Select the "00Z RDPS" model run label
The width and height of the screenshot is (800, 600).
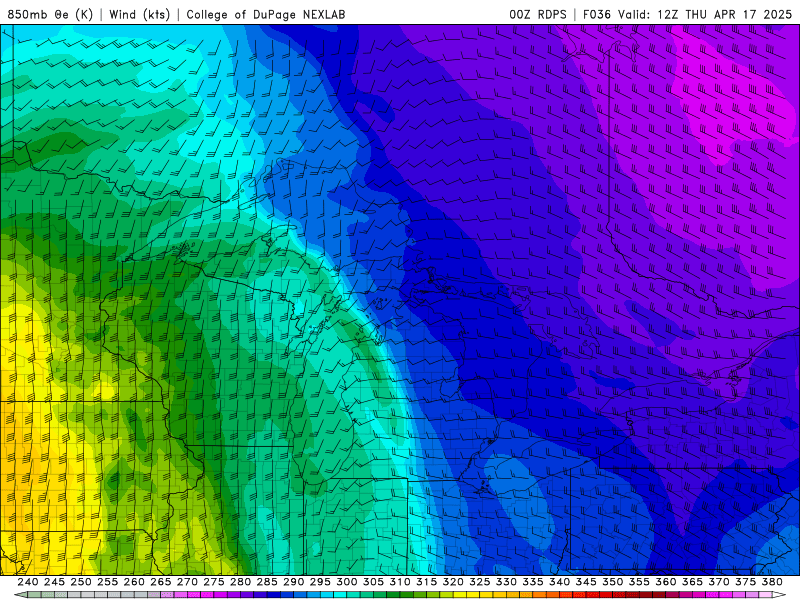538,14
